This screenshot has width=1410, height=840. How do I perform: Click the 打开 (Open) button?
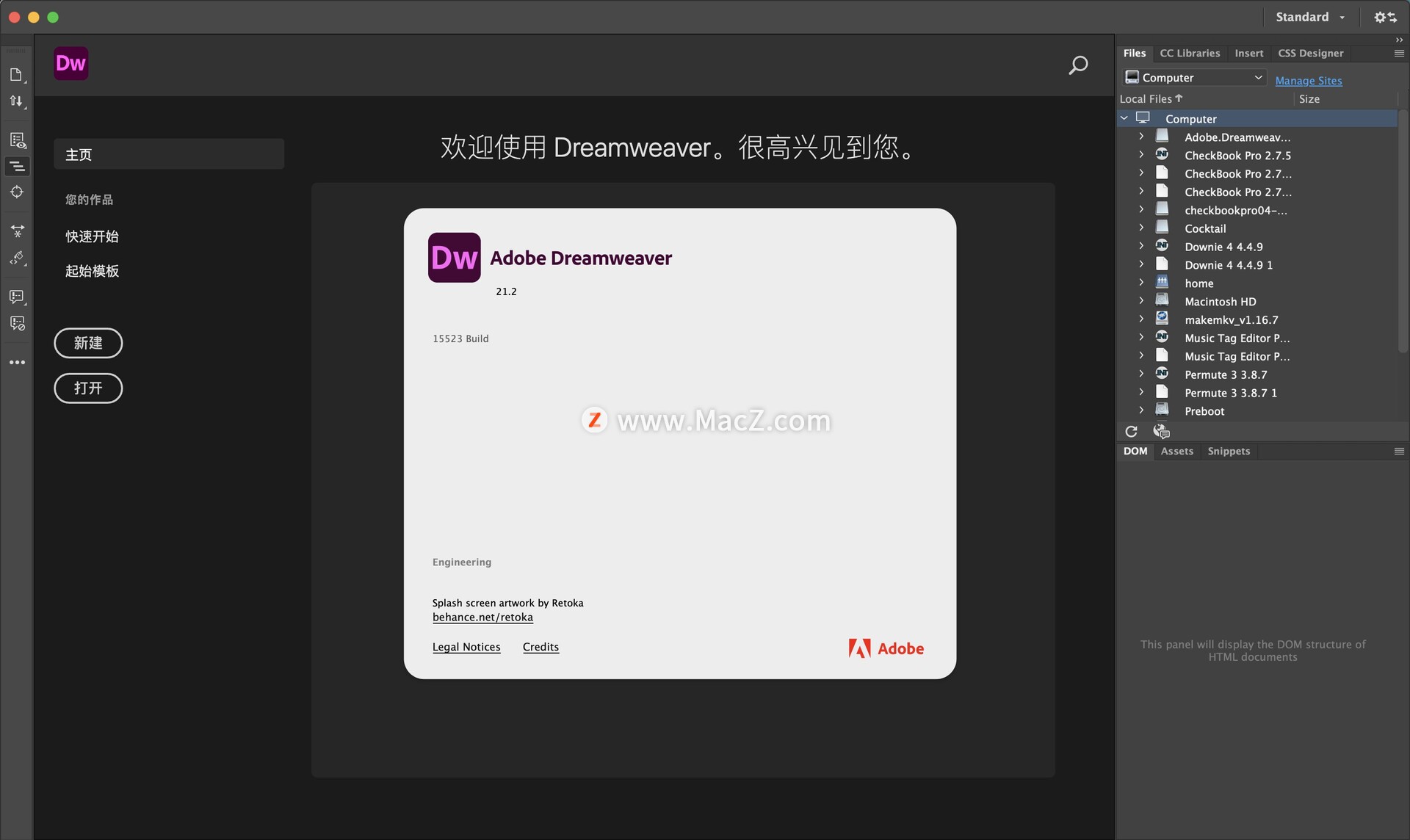(x=88, y=388)
